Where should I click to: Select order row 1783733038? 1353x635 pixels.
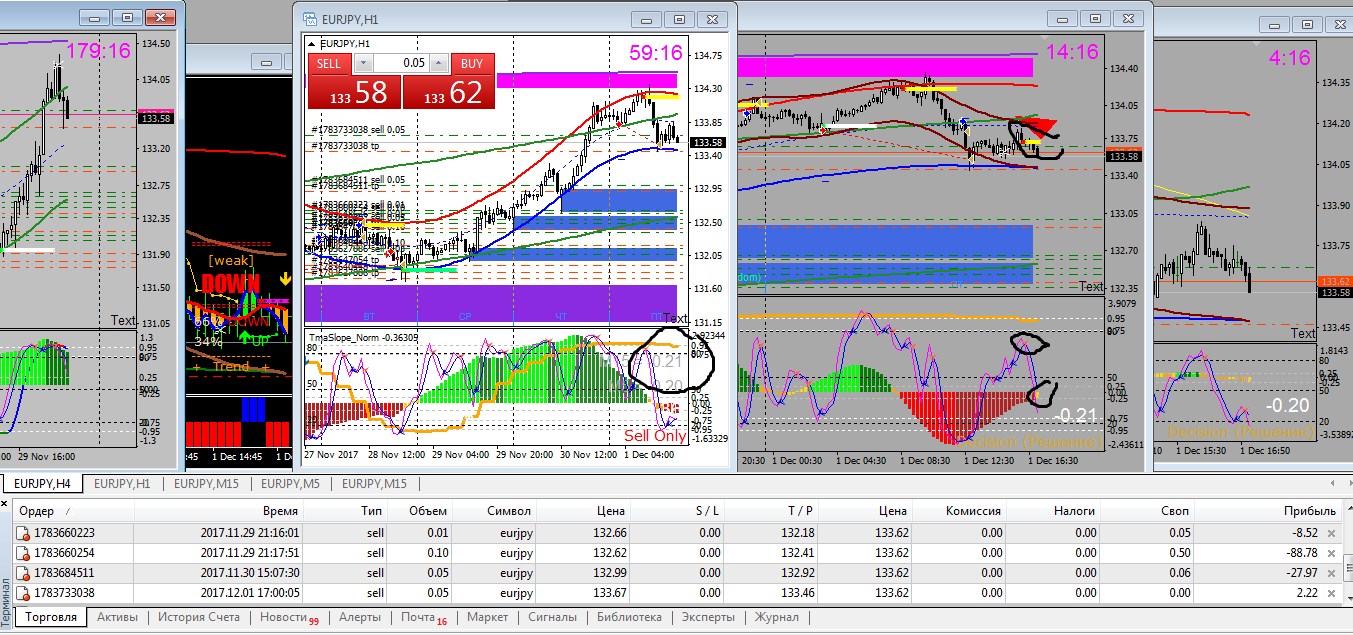point(676,593)
